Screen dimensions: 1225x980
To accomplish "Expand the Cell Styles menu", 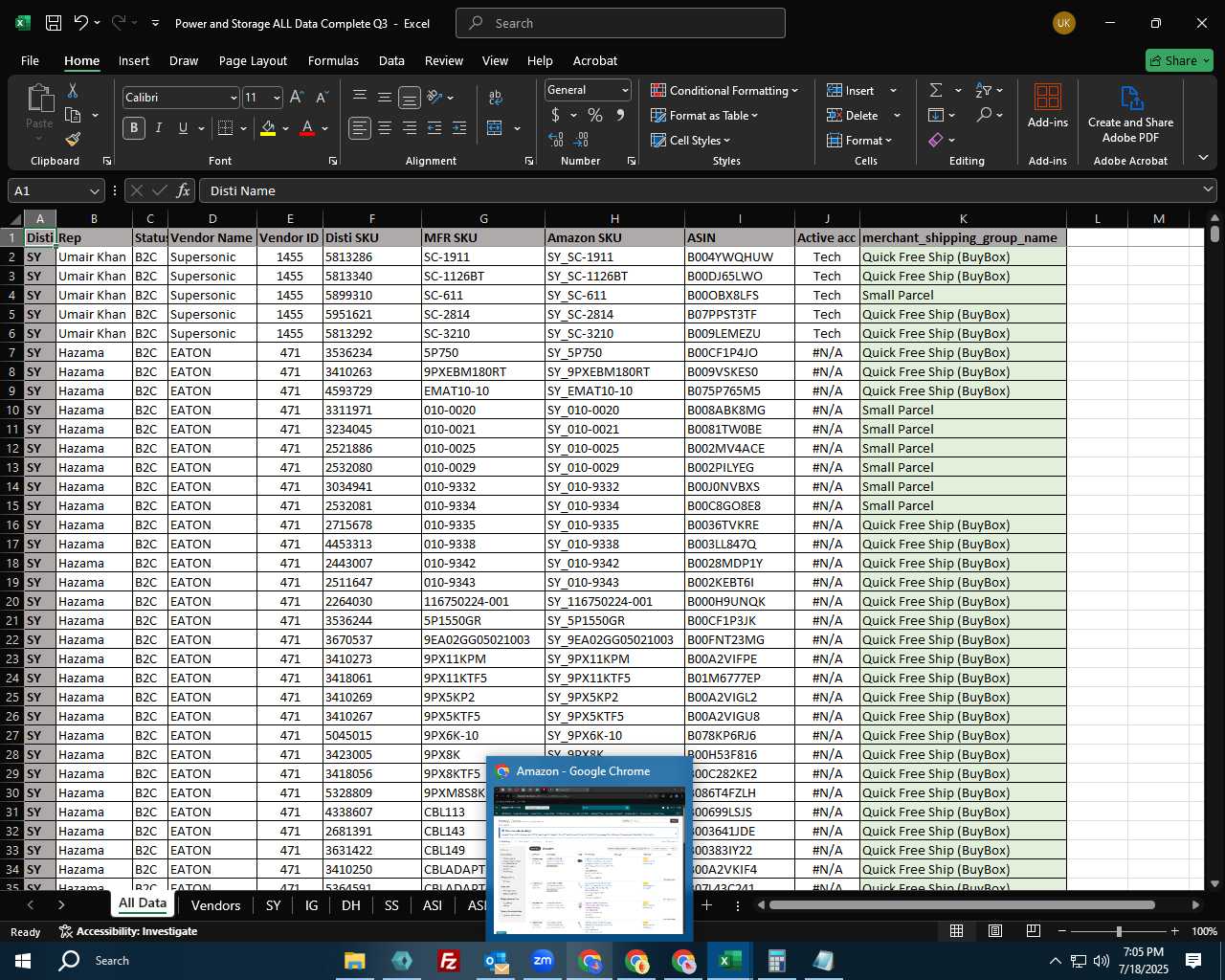I will (691, 140).
